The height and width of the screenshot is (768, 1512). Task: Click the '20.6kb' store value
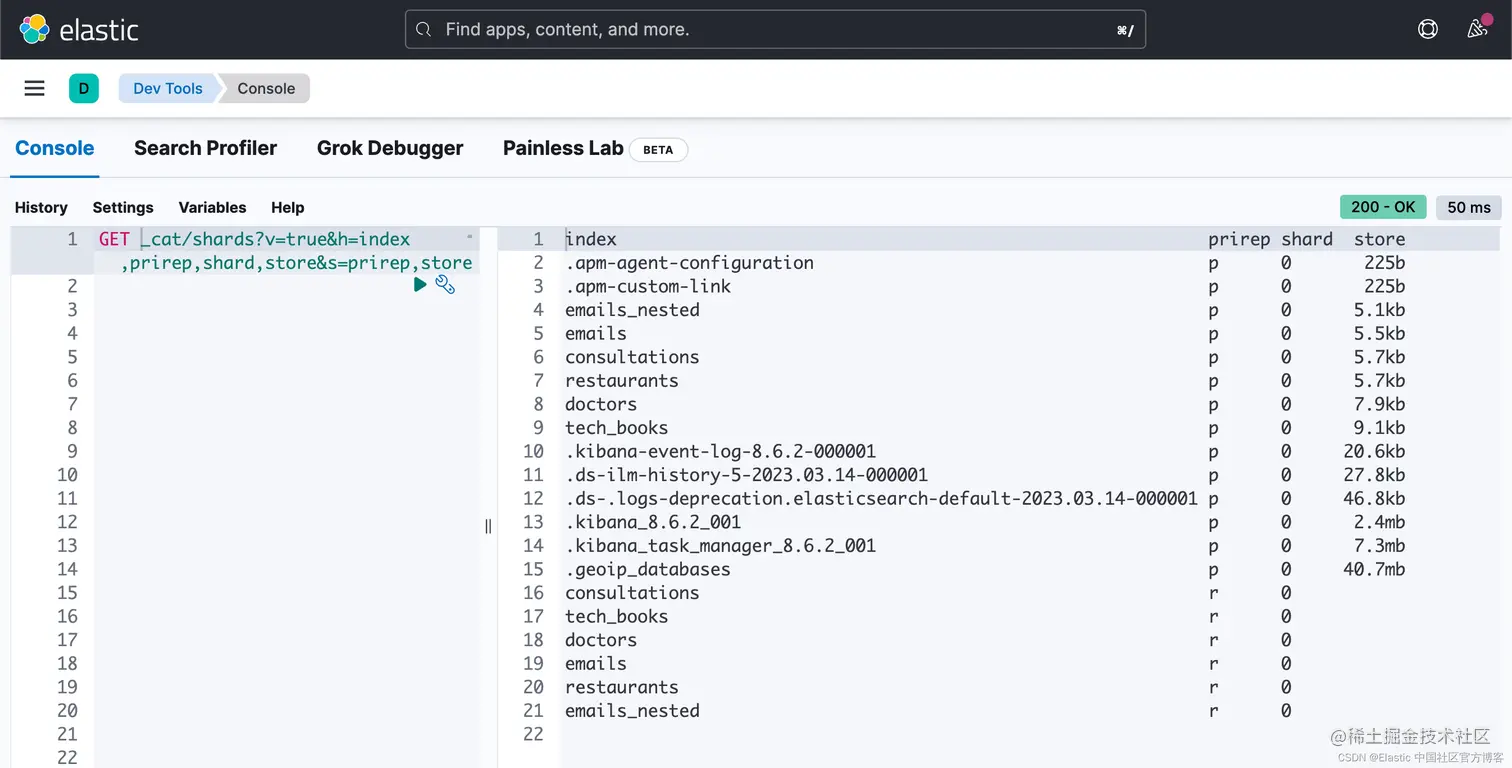[1374, 451]
